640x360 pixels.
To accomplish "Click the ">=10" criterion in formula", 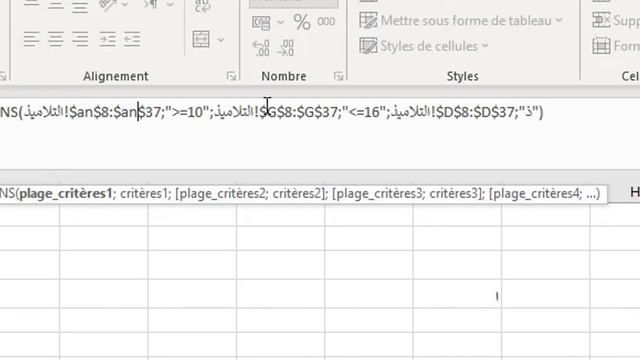I will (x=187, y=112).
